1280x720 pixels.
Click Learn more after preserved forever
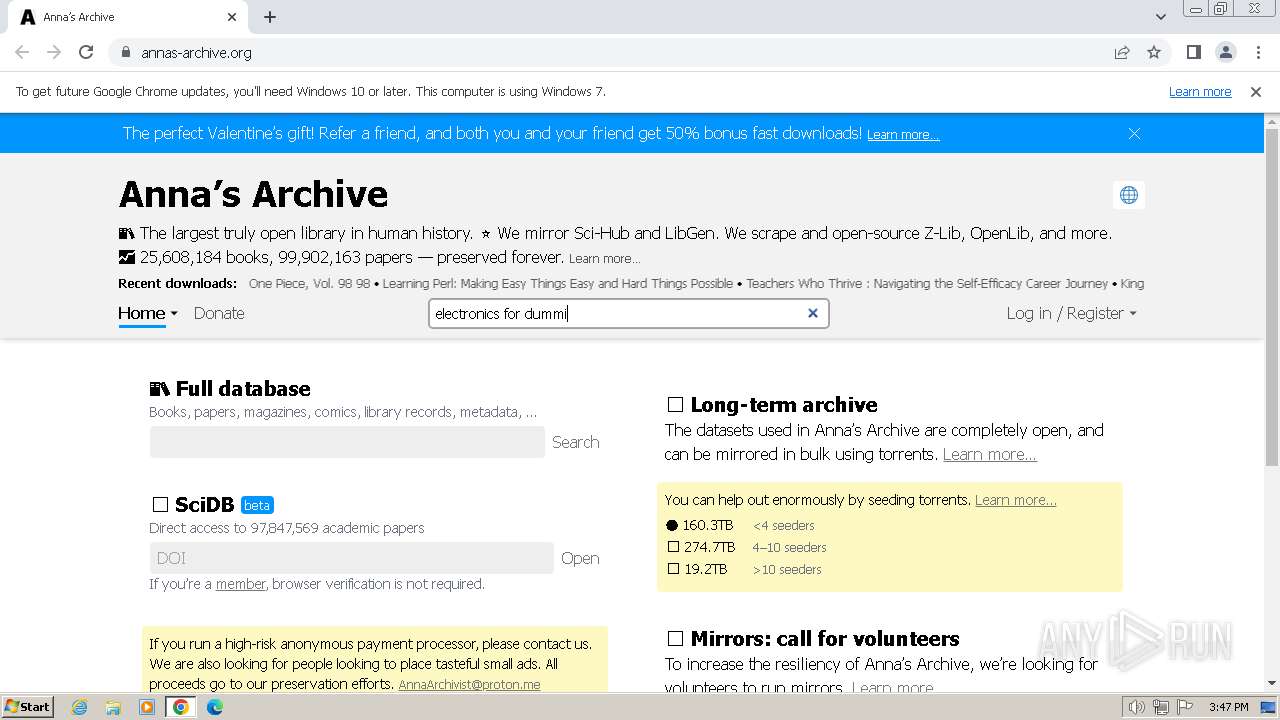coord(604,258)
